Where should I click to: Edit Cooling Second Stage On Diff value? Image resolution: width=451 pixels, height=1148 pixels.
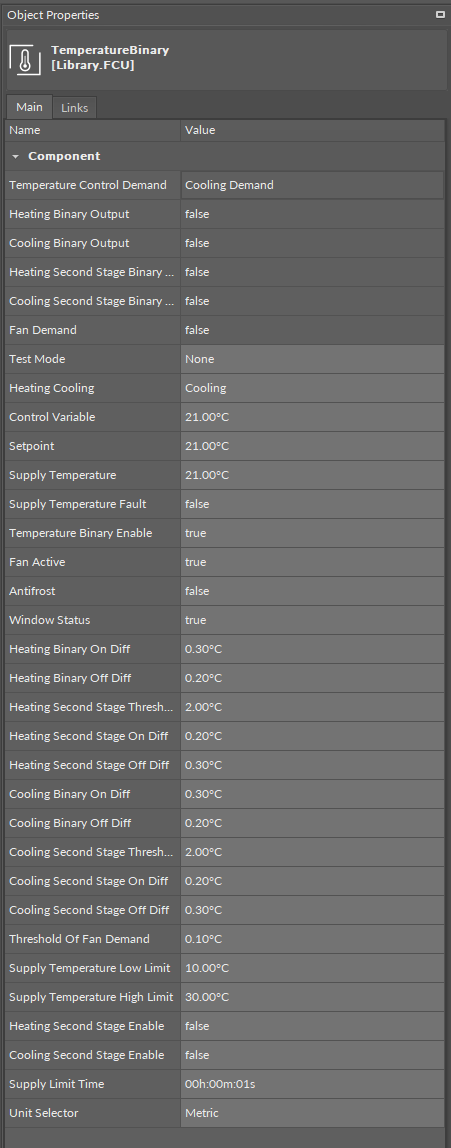point(312,881)
